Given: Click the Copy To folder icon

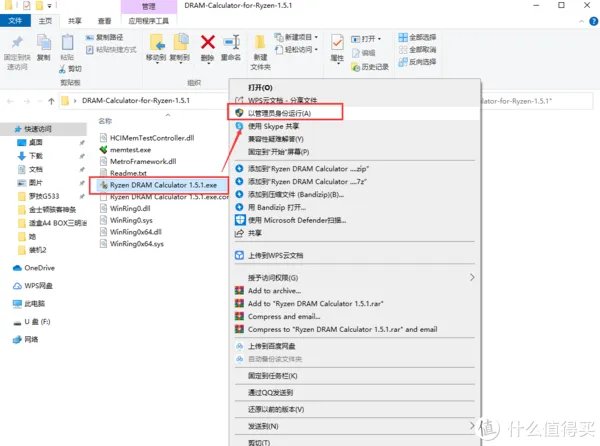Looking at the screenshot, I should point(181,42).
